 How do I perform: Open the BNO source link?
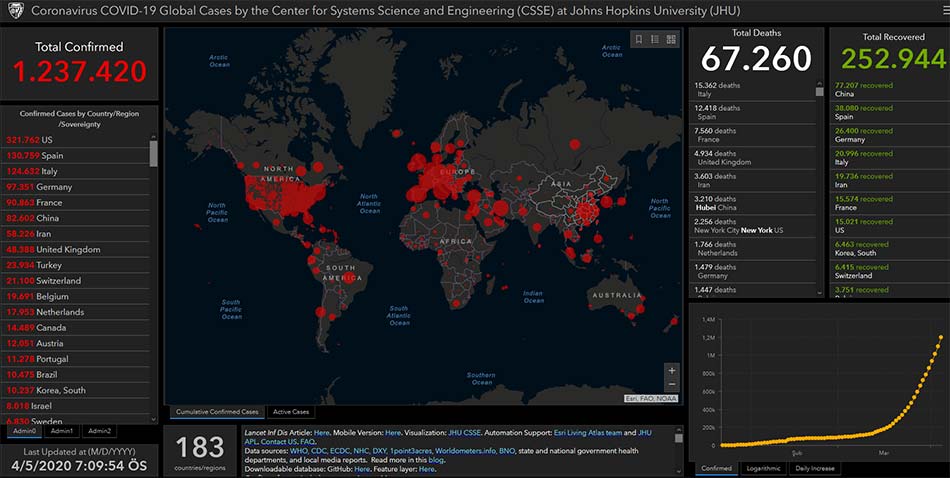[507, 451]
